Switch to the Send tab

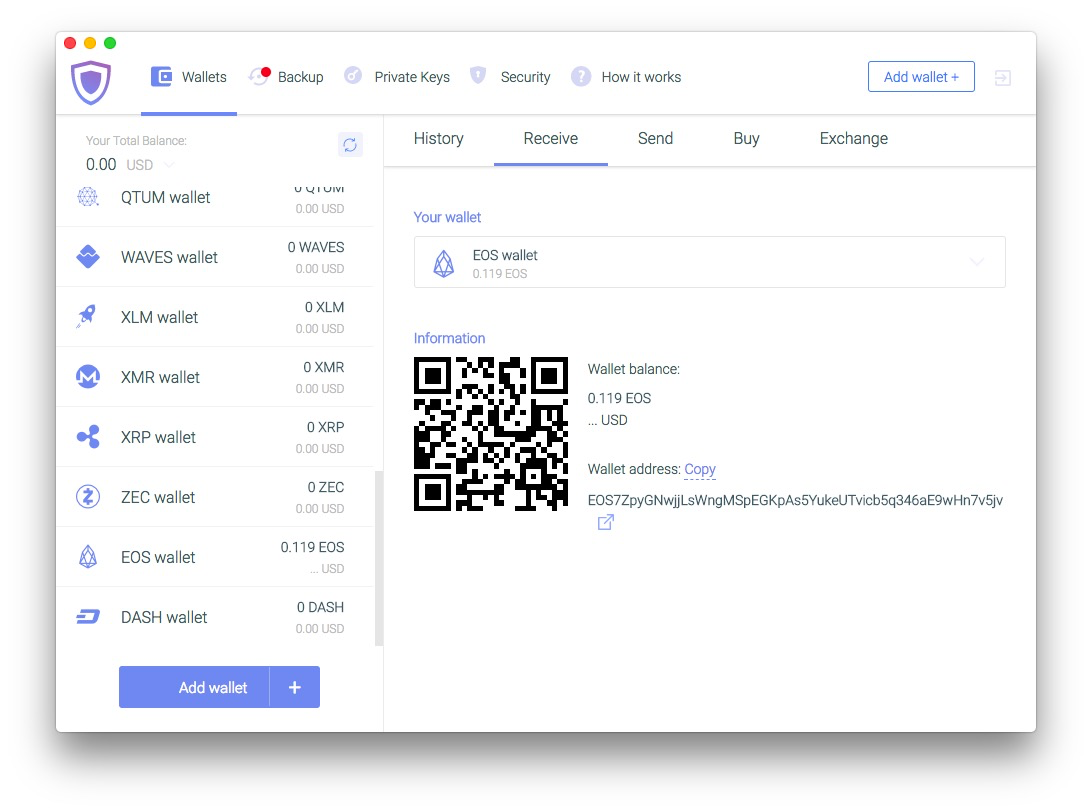[x=655, y=139]
